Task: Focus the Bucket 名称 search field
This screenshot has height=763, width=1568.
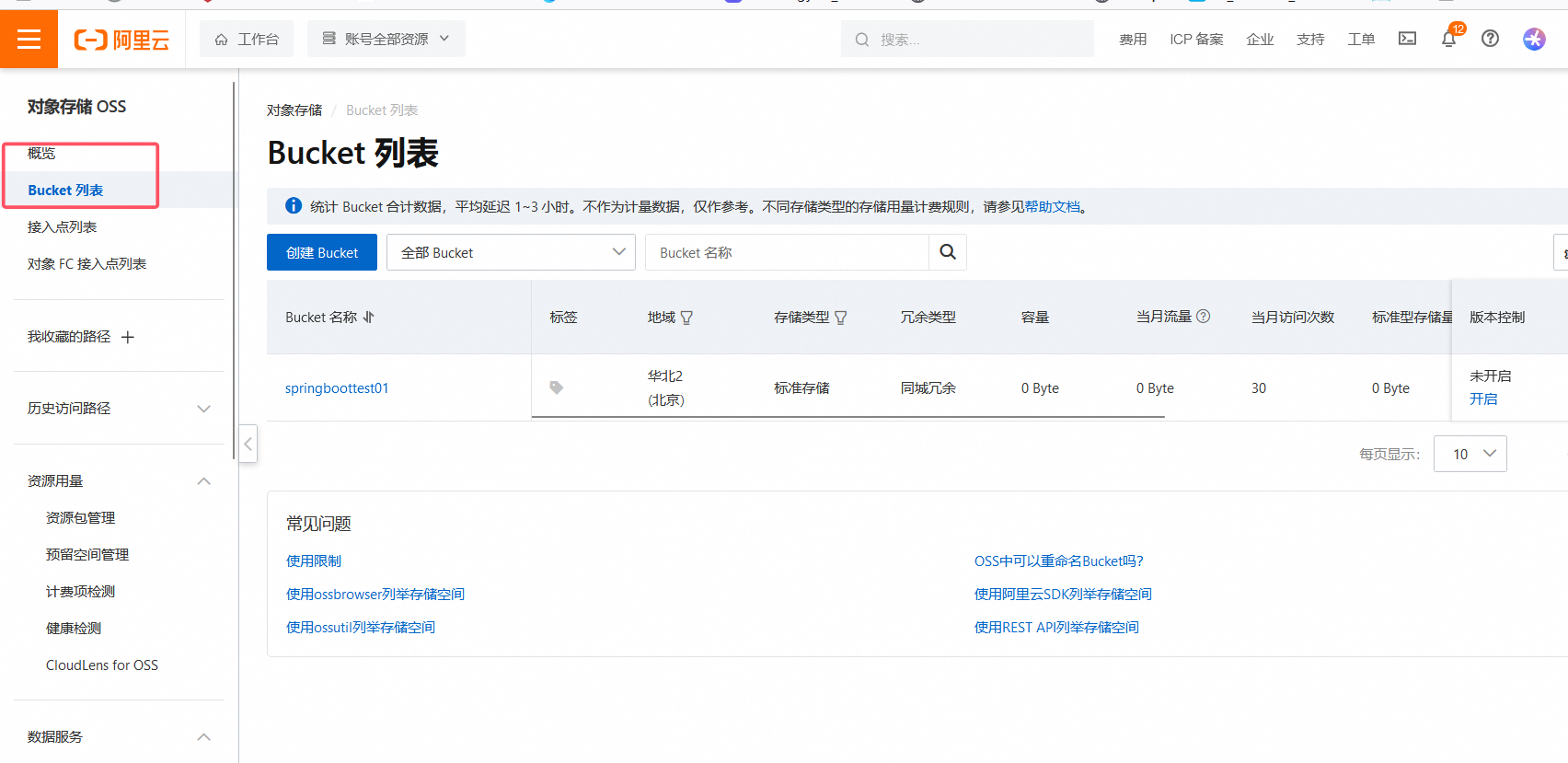Action: coord(787,252)
